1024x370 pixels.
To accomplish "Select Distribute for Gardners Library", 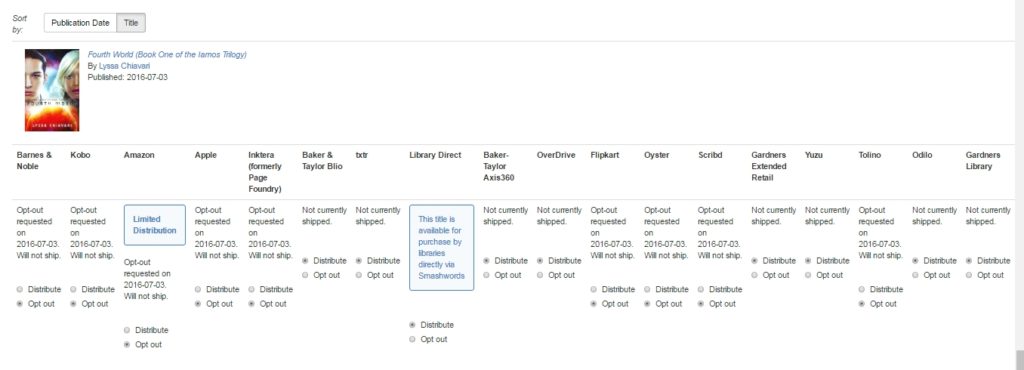I will click(968, 260).
